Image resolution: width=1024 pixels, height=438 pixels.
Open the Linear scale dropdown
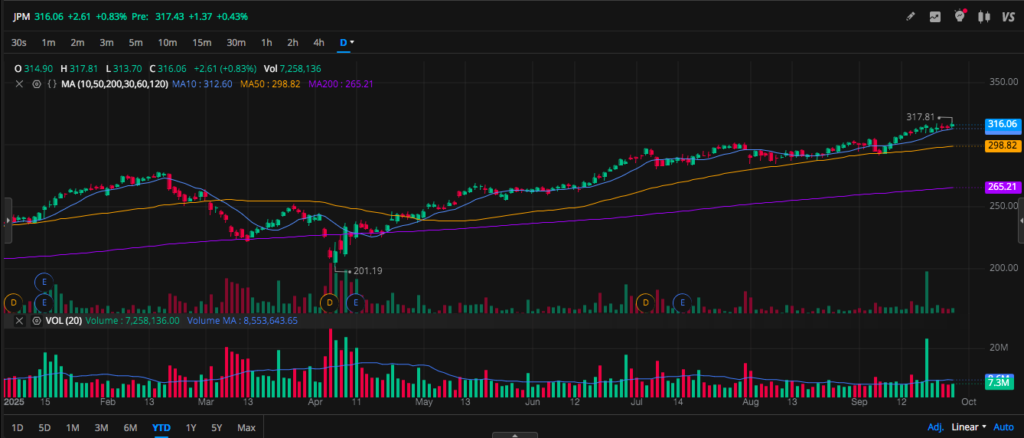967,427
